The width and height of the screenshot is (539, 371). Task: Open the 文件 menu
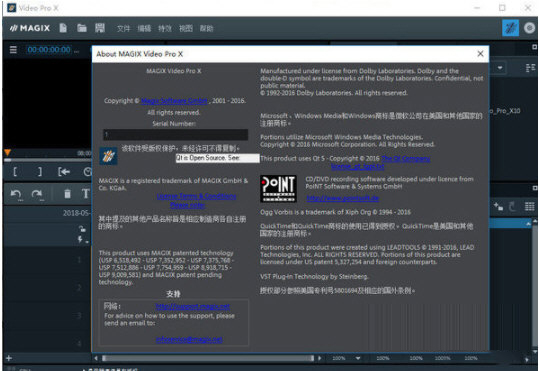[x=123, y=29]
